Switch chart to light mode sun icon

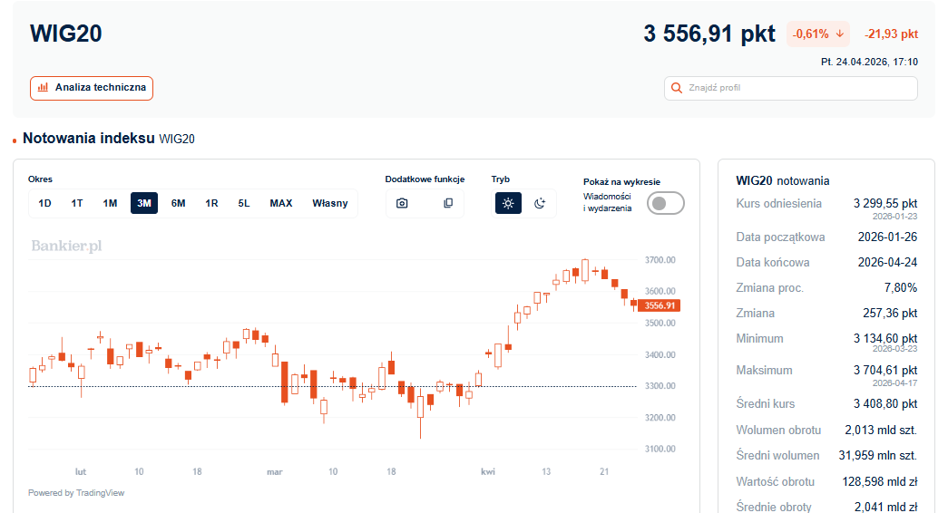pyautogui.click(x=508, y=203)
